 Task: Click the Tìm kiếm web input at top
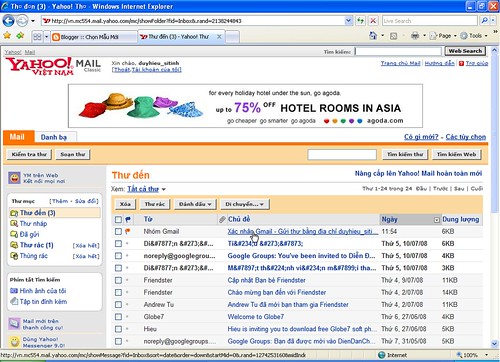[x=398, y=51]
